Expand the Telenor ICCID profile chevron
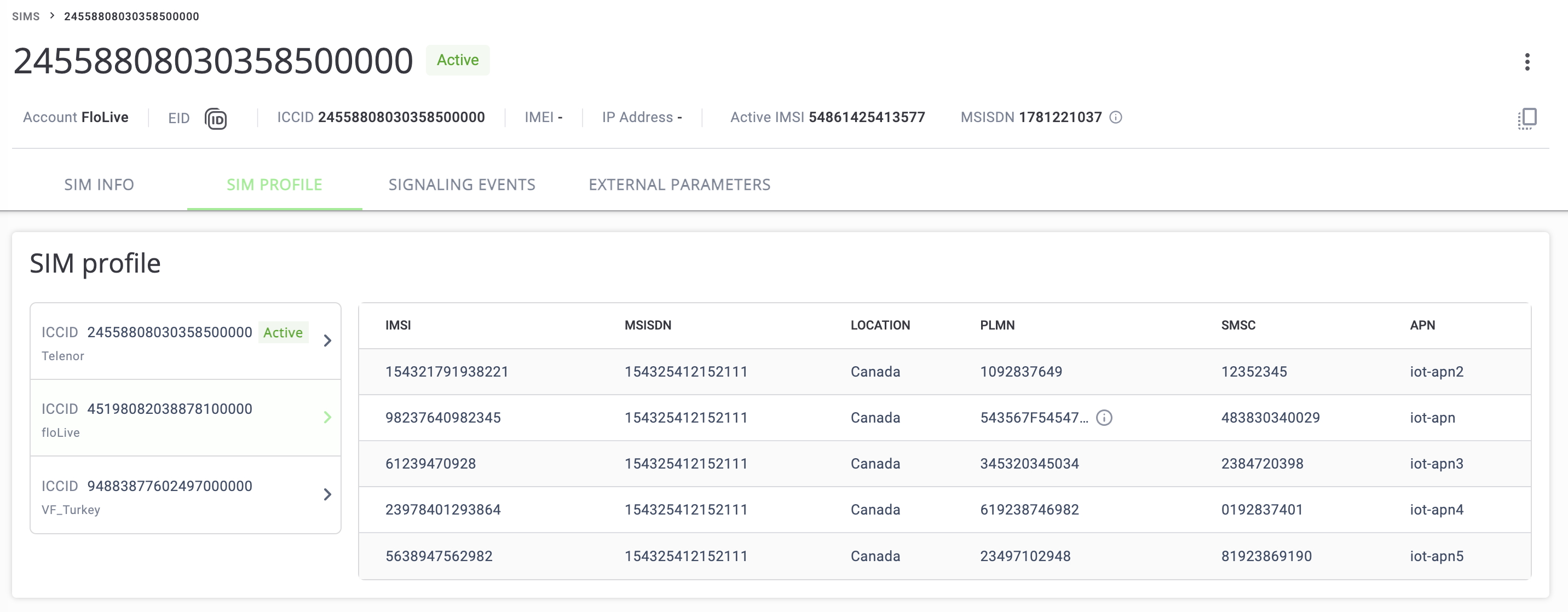The height and width of the screenshot is (612, 1568). pyautogui.click(x=327, y=340)
